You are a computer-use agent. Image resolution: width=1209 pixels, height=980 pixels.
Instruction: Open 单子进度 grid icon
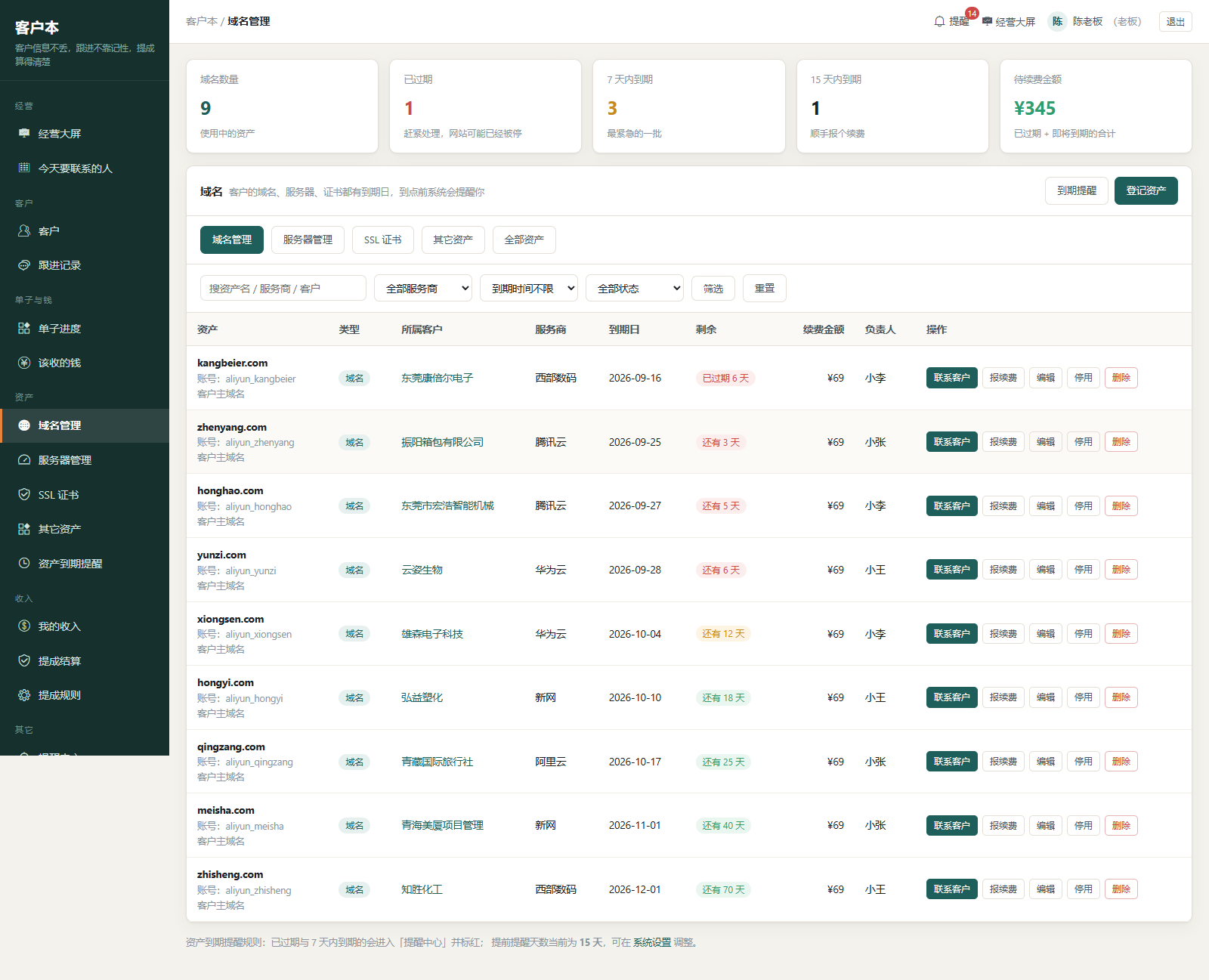pyautogui.click(x=24, y=329)
